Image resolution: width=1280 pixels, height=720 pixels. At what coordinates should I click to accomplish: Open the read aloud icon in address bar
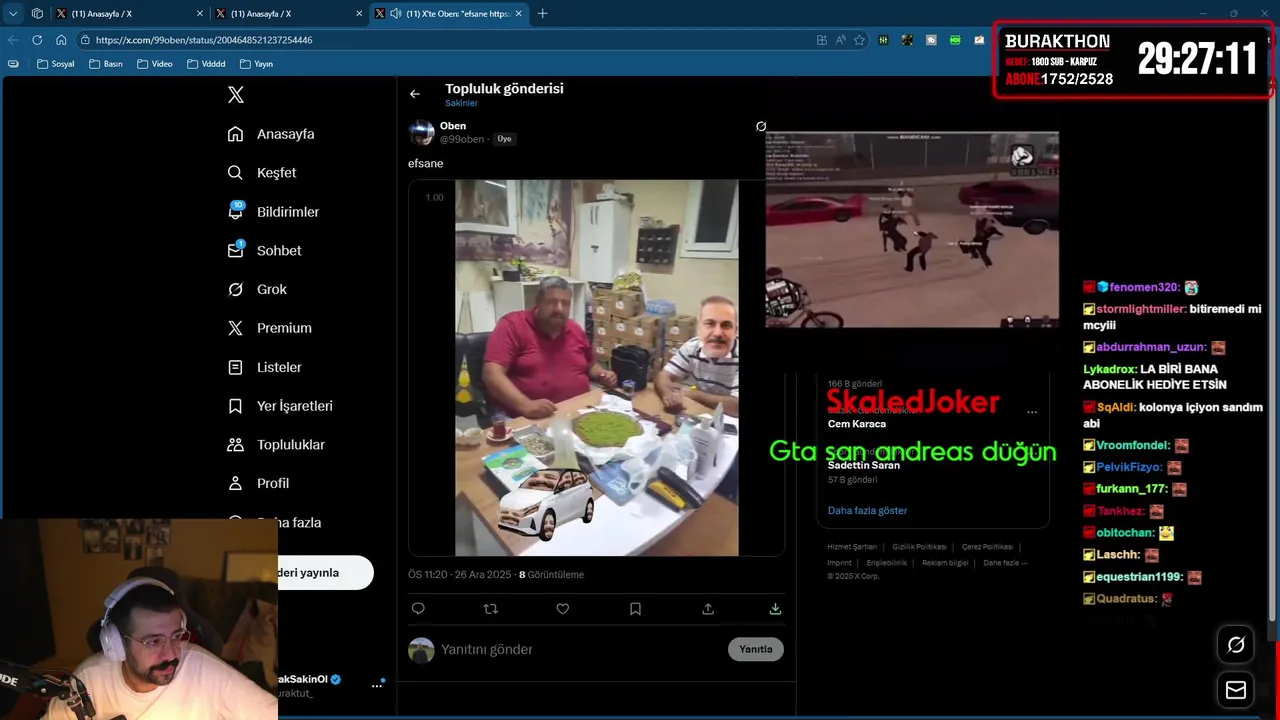(840, 40)
